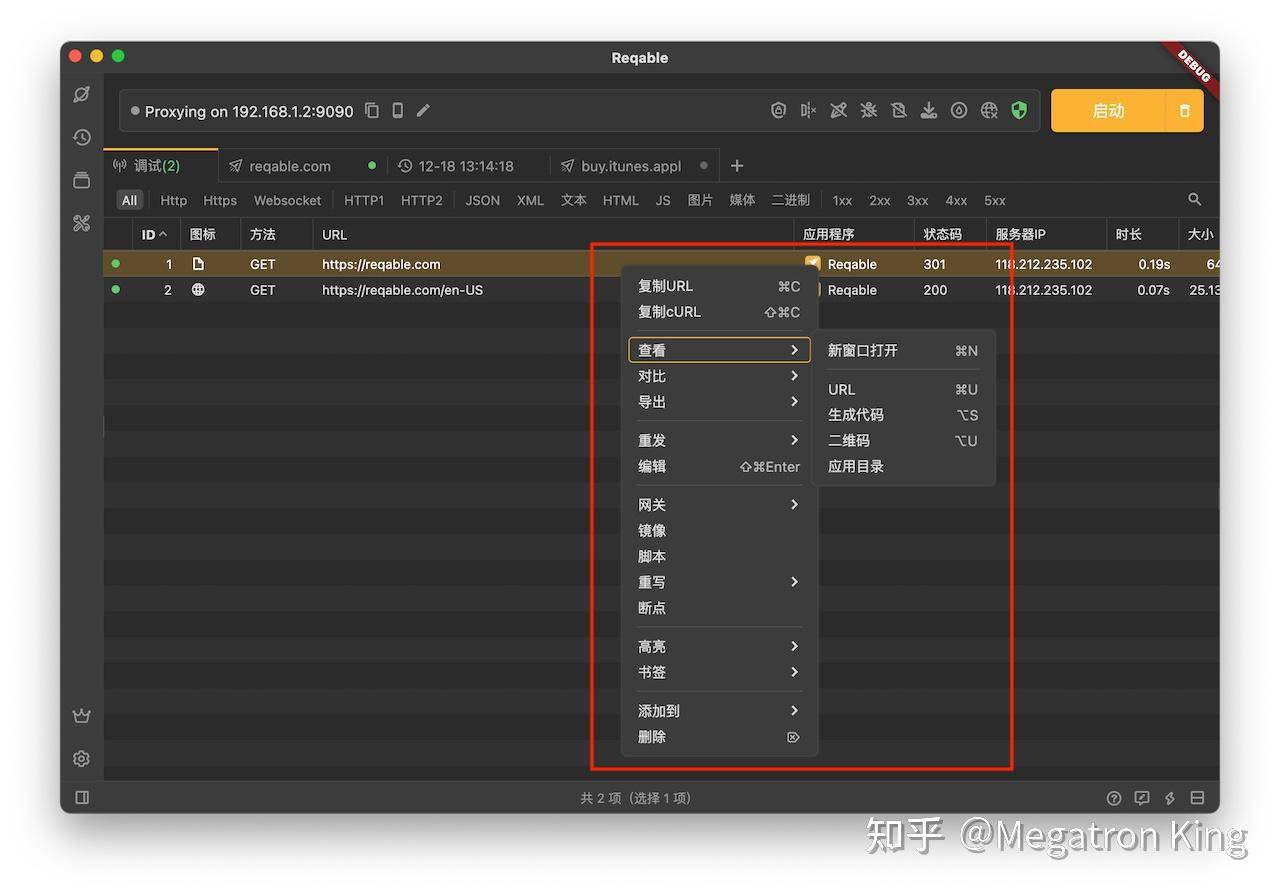Click the globe icon in row 2
This screenshot has width=1280, height=893.
click(x=198, y=290)
